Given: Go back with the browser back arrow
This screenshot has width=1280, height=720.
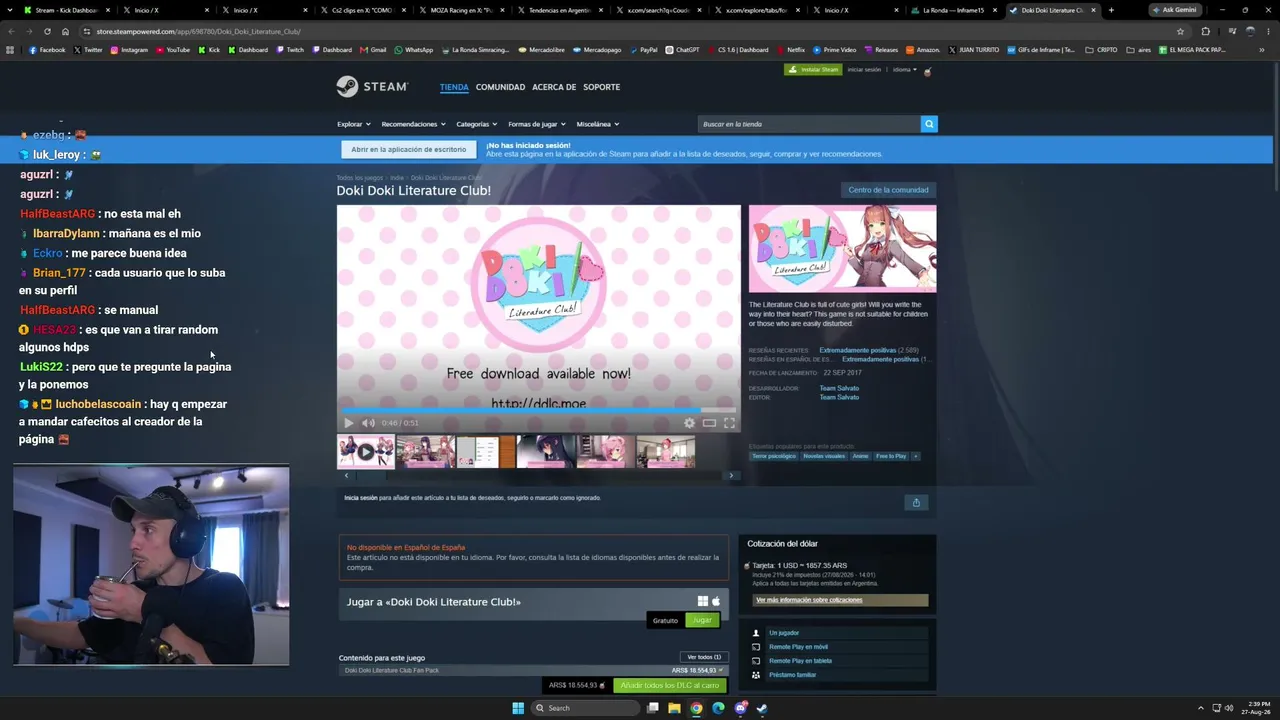Looking at the screenshot, I should coord(11,31).
